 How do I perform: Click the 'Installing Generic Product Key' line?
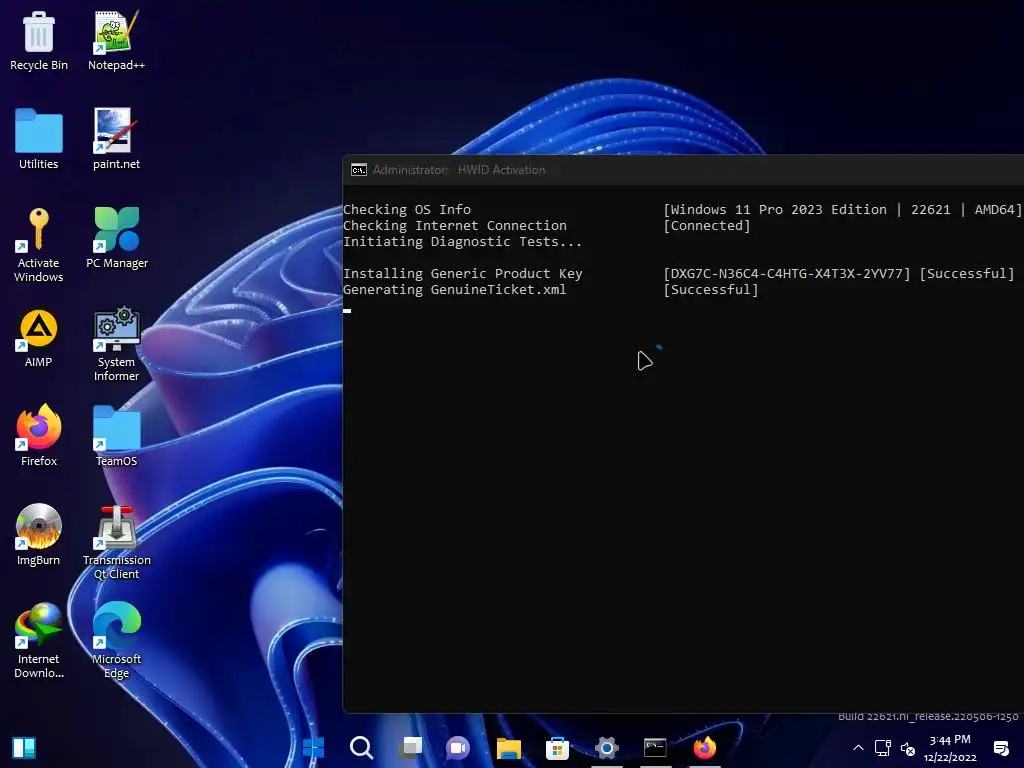pyautogui.click(x=462, y=274)
